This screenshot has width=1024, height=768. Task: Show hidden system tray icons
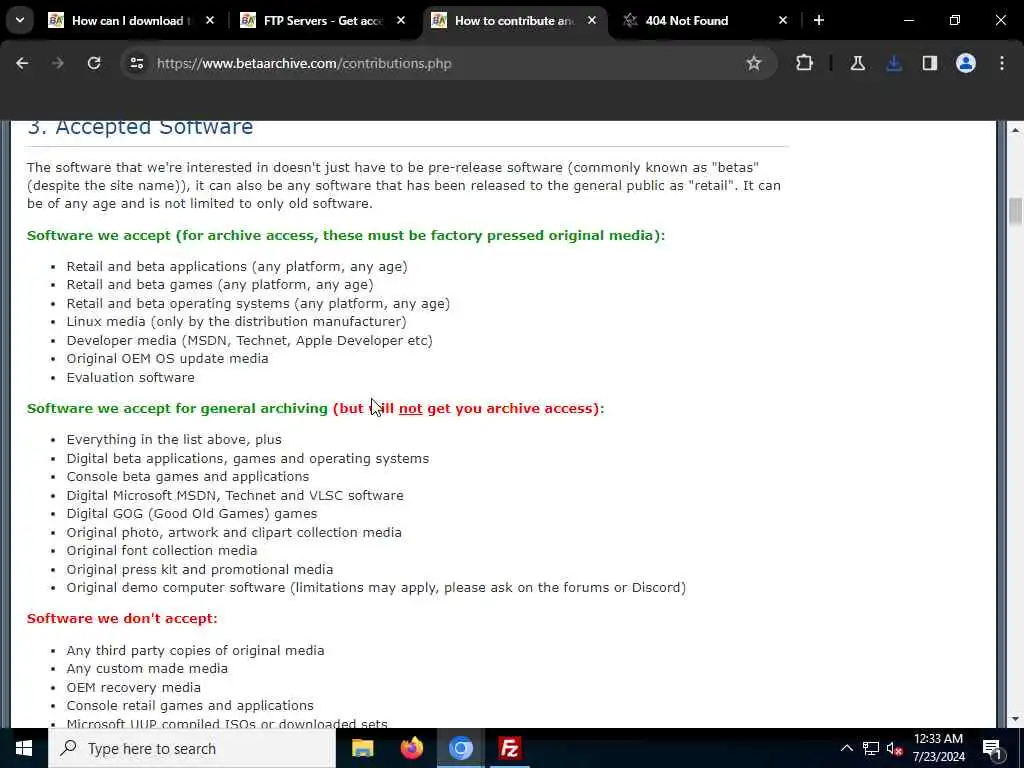tap(846, 748)
